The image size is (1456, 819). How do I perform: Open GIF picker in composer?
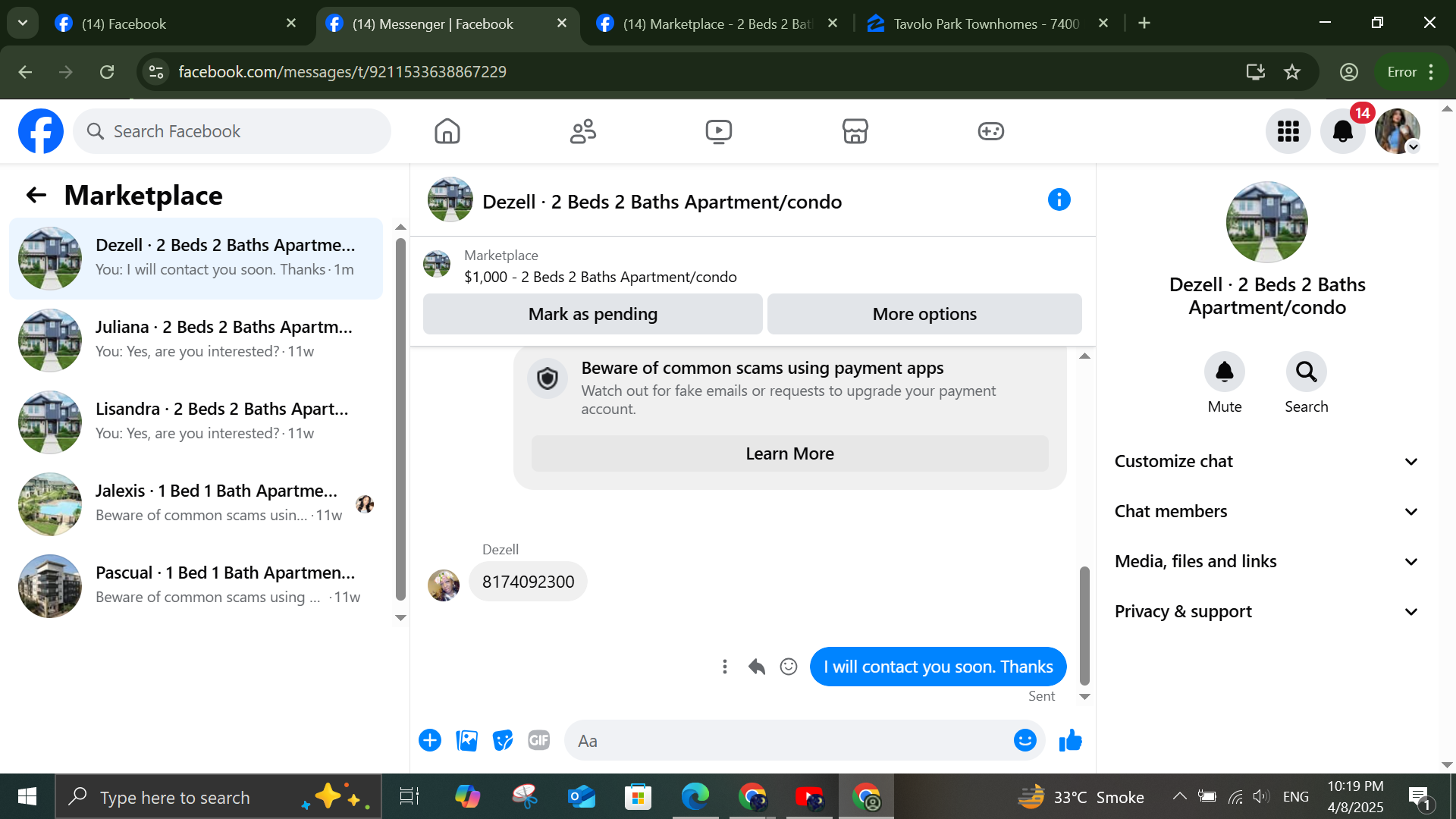pos(538,740)
